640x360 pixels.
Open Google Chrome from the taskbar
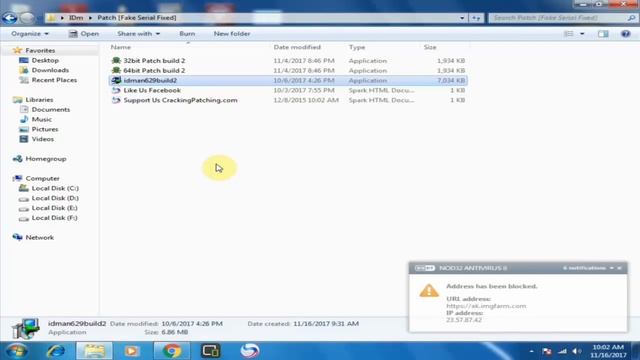172,351
